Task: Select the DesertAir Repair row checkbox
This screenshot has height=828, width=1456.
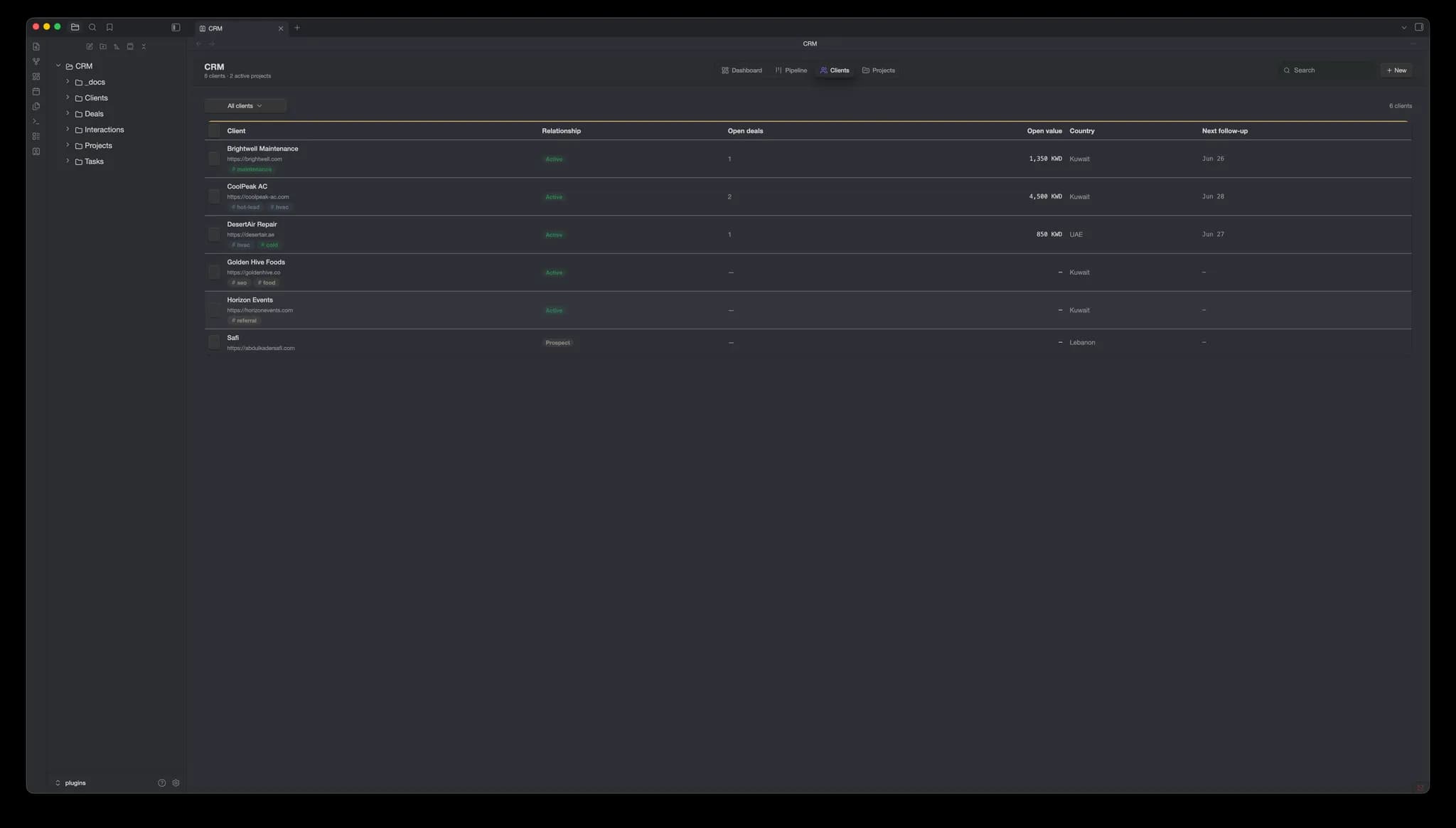Action: point(214,234)
